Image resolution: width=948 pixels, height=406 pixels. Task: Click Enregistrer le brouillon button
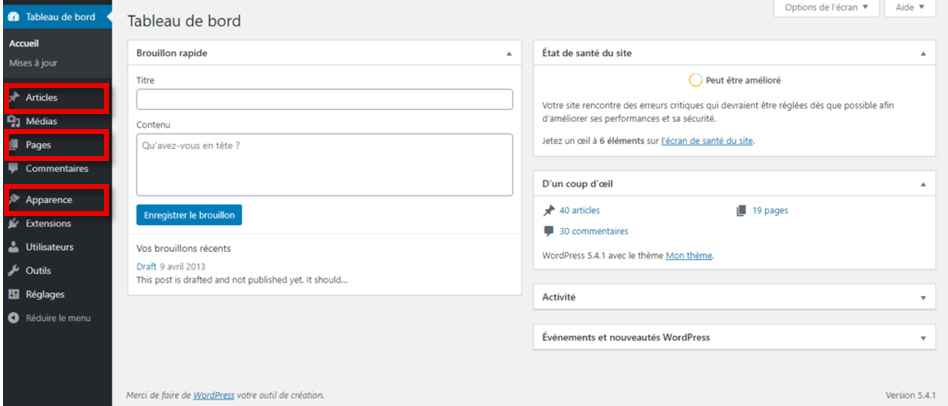pyautogui.click(x=189, y=215)
